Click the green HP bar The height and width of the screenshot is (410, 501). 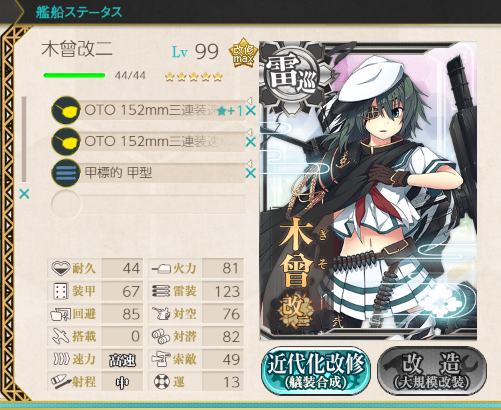[74, 75]
